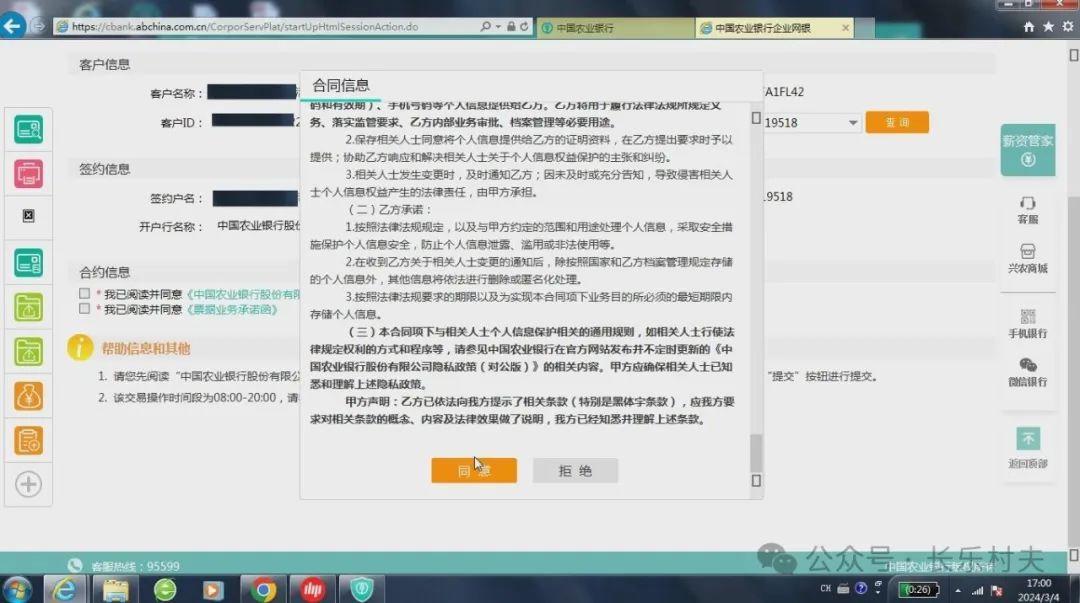
Task: Click the browser forward arrow button
Action: point(38,26)
